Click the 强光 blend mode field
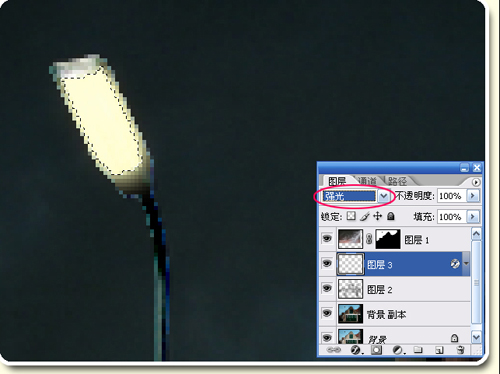500x374 pixels. pos(349,196)
